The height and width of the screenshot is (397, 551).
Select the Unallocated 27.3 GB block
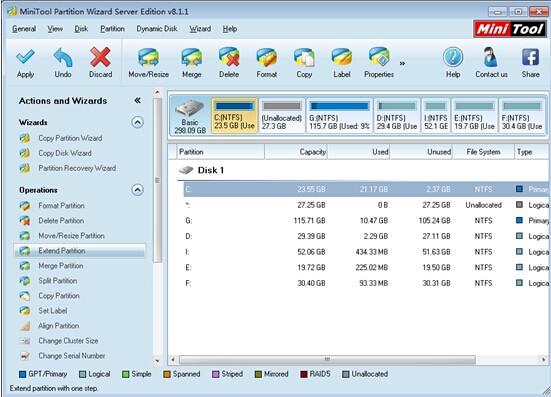click(282, 116)
